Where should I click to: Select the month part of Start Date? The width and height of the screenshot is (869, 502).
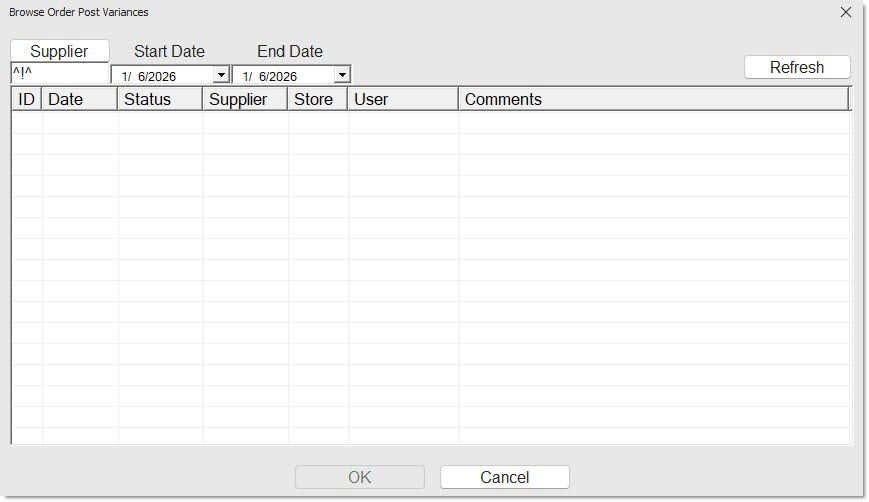[125, 76]
